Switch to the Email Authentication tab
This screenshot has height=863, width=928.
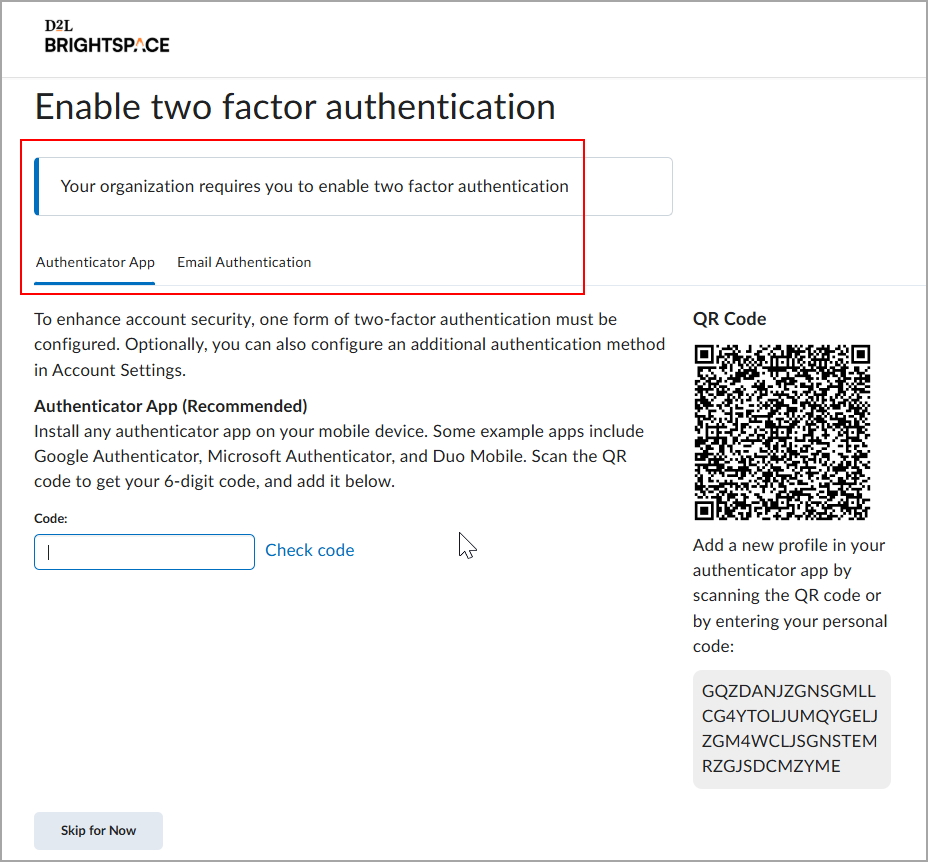coord(244,262)
